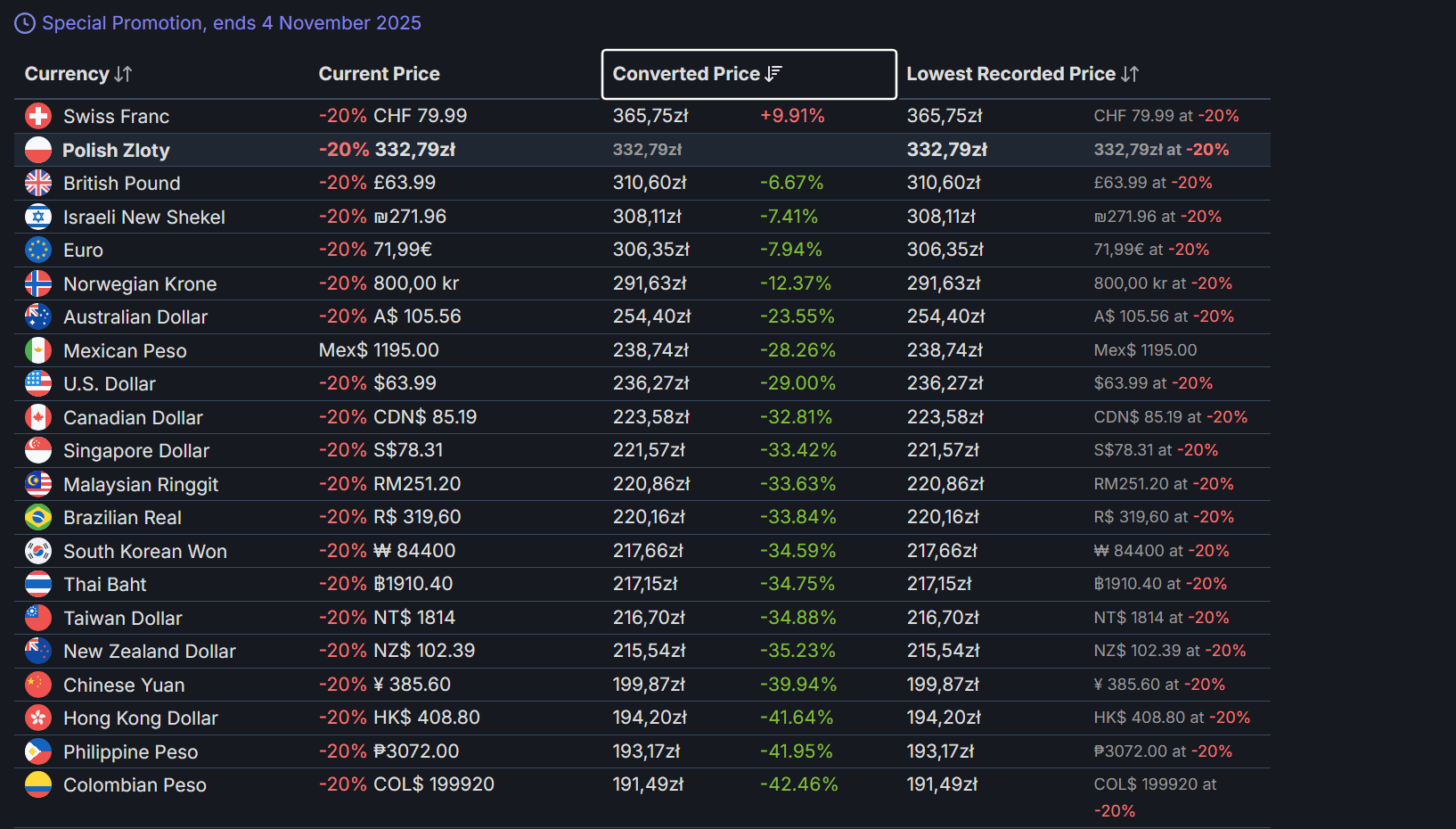1456x829 pixels.
Task: Select the Polish Zloty row name
Action: [116, 150]
